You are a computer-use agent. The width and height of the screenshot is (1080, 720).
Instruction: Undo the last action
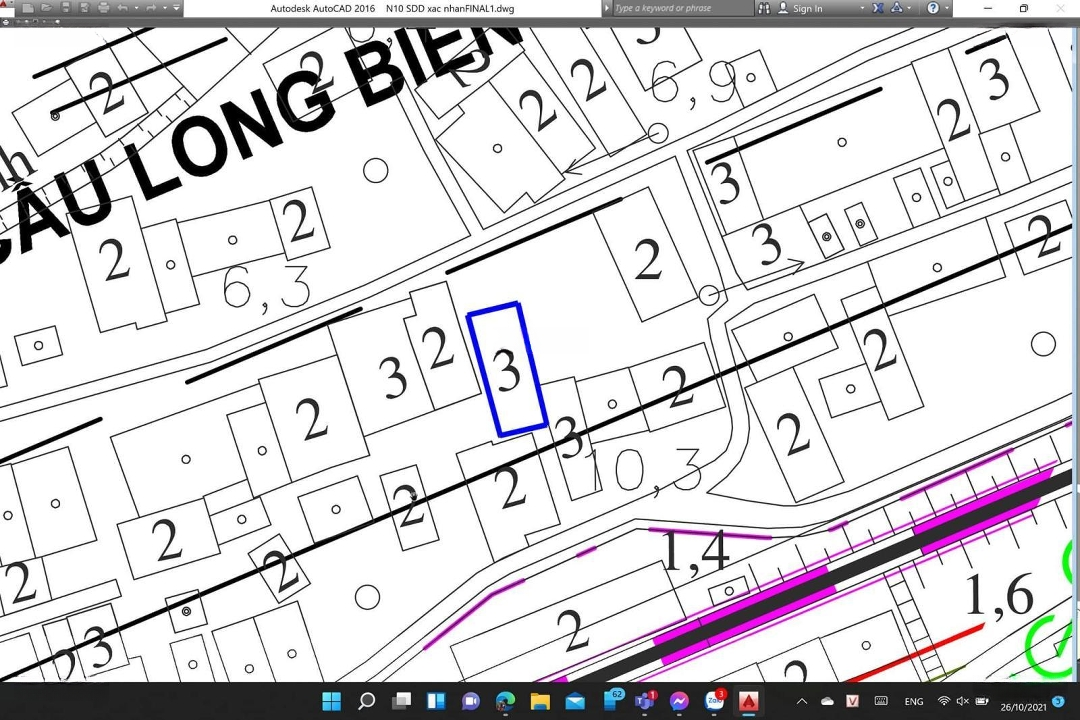pos(122,8)
